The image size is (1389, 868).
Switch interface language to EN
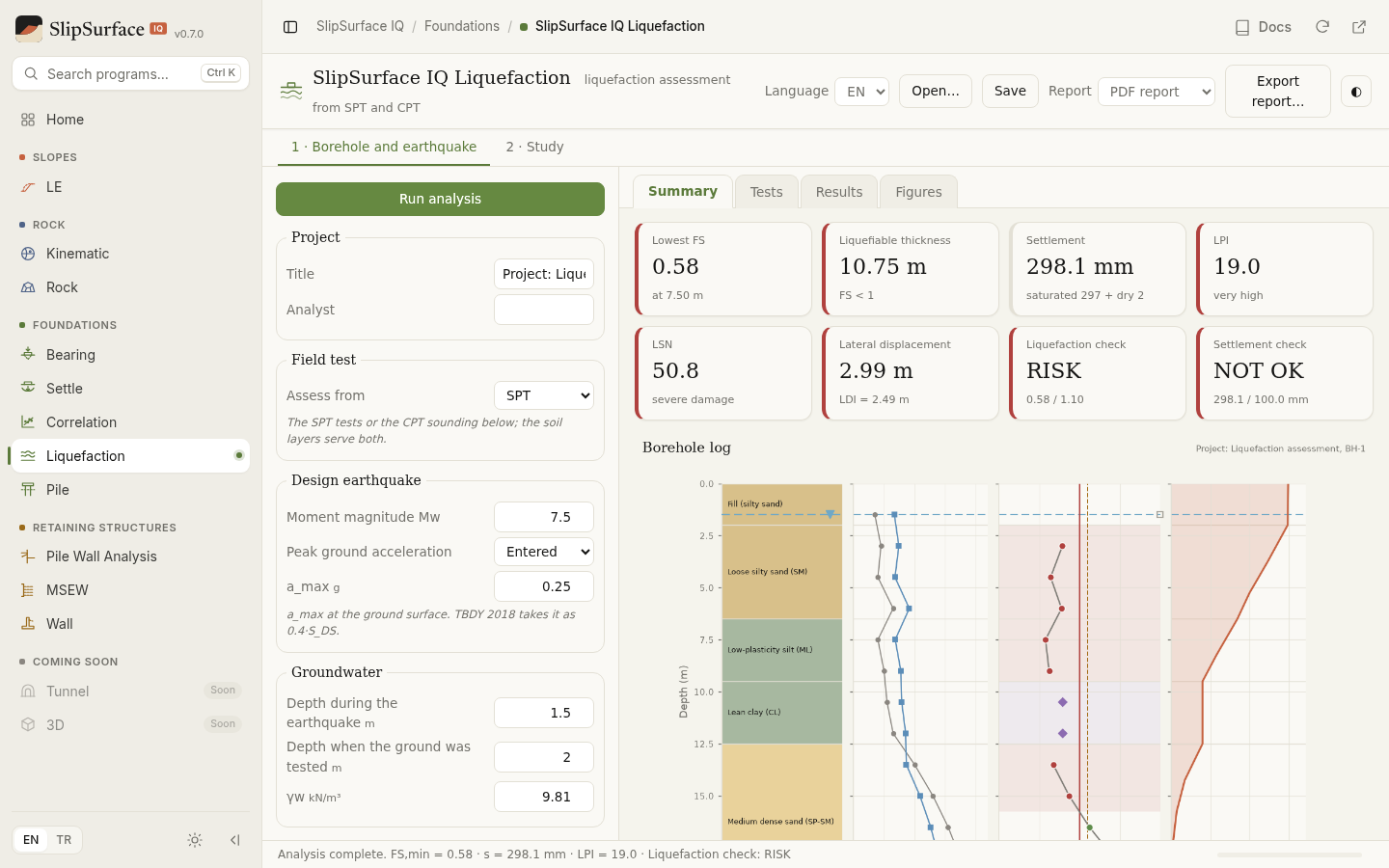[x=31, y=840]
